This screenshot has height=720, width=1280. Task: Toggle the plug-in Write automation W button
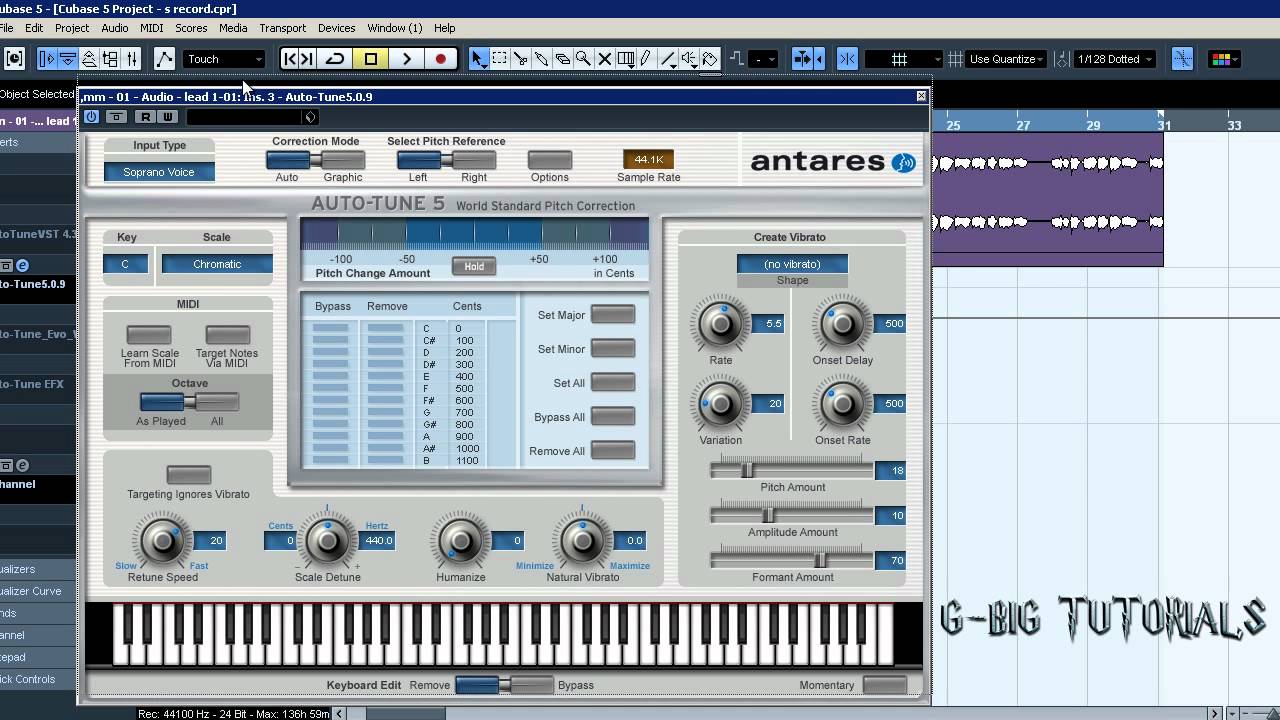click(168, 117)
